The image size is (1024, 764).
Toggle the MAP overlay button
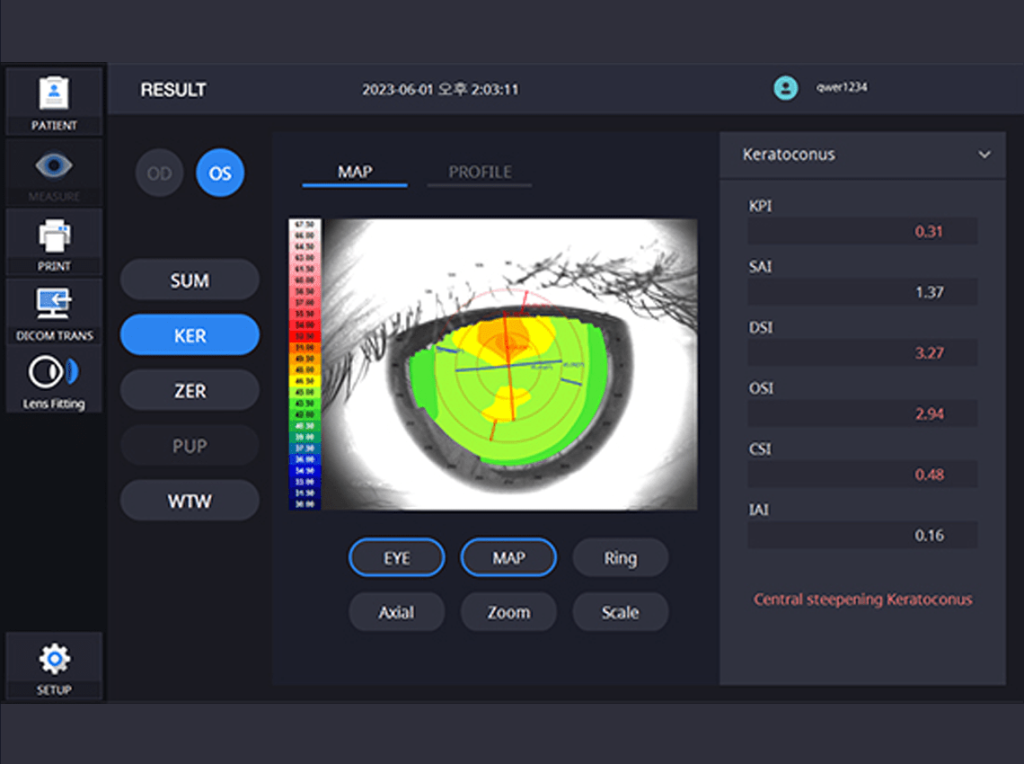[508, 558]
